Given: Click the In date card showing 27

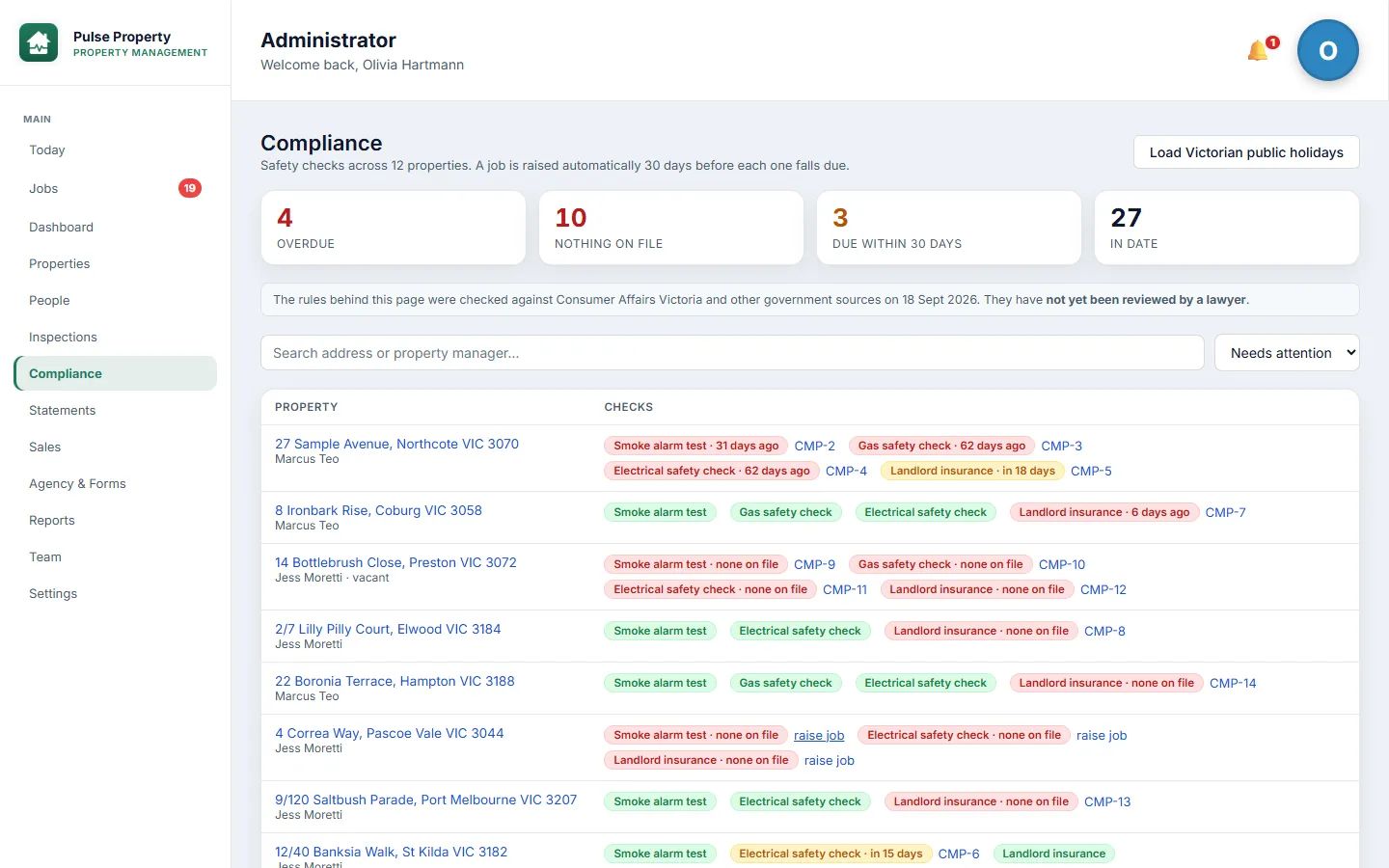Looking at the screenshot, I should point(1227,228).
